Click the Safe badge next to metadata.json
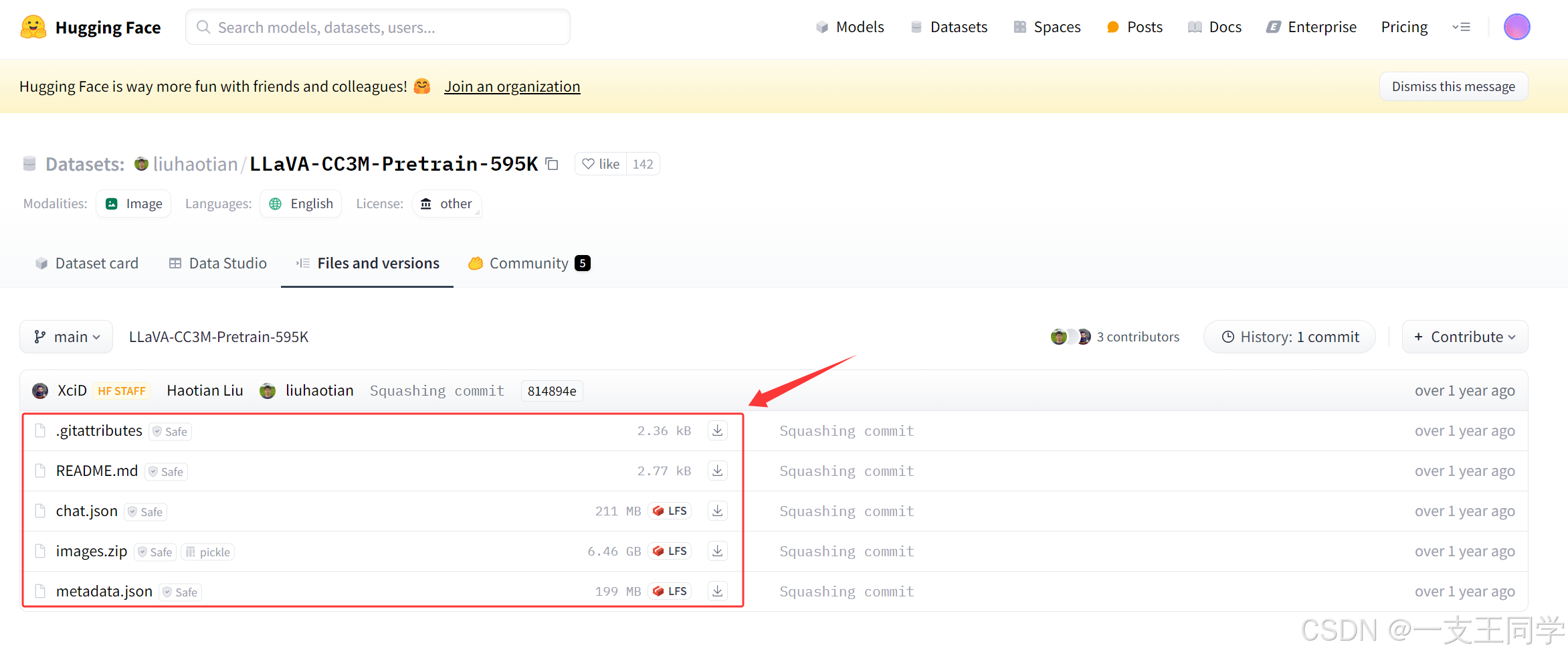The width and height of the screenshot is (1568, 656). (181, 592)
